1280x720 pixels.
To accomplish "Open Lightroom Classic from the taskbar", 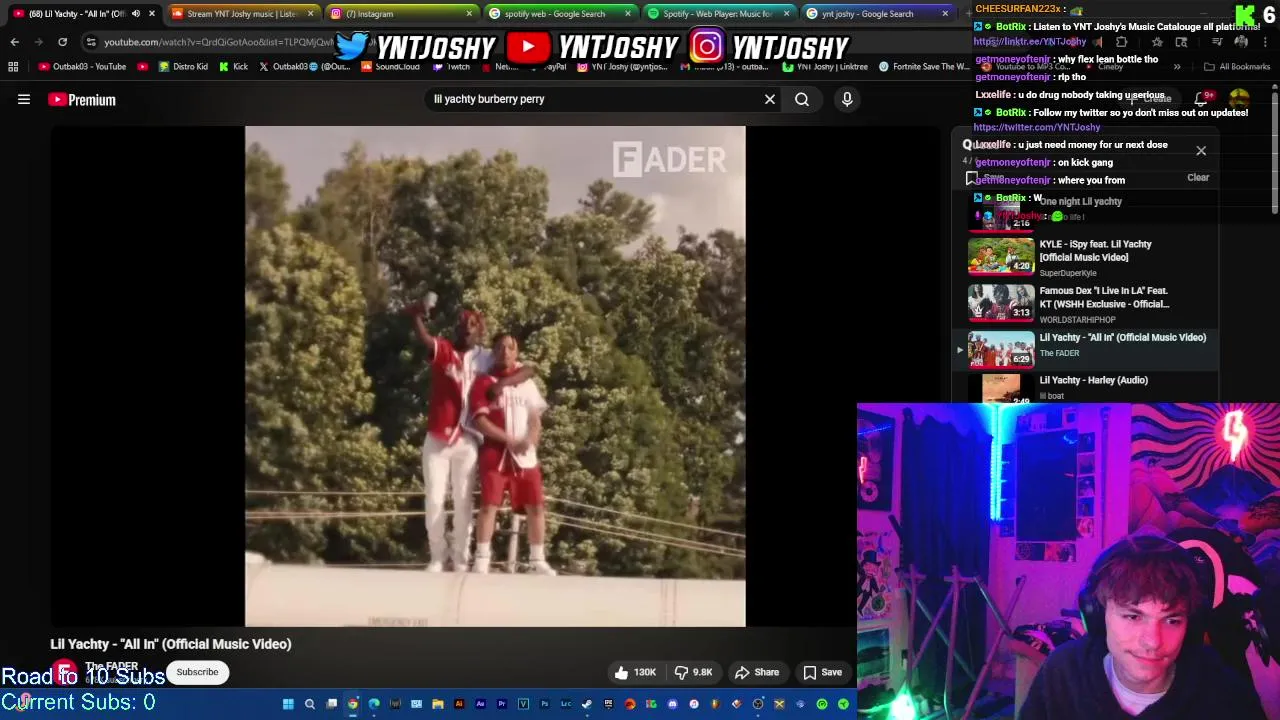I will (x=566, y=704).
